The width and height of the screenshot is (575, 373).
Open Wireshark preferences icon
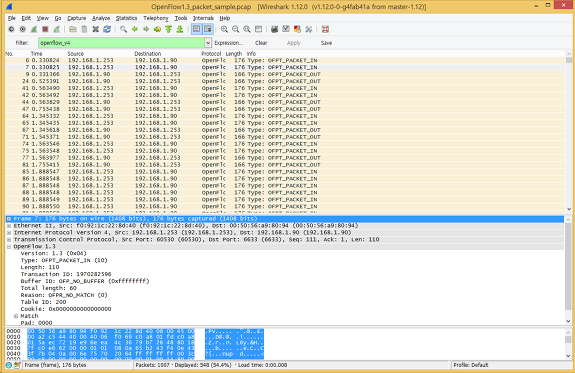tap(308, 29)
